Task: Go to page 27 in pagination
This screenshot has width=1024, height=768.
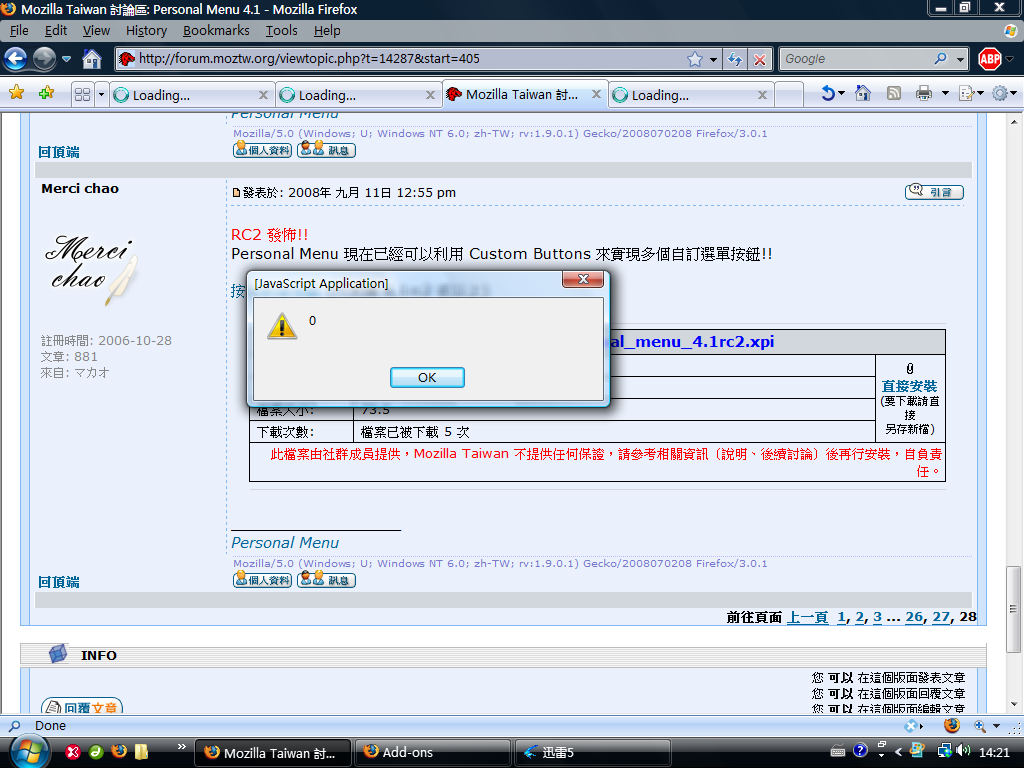Action: pos(941,617)
